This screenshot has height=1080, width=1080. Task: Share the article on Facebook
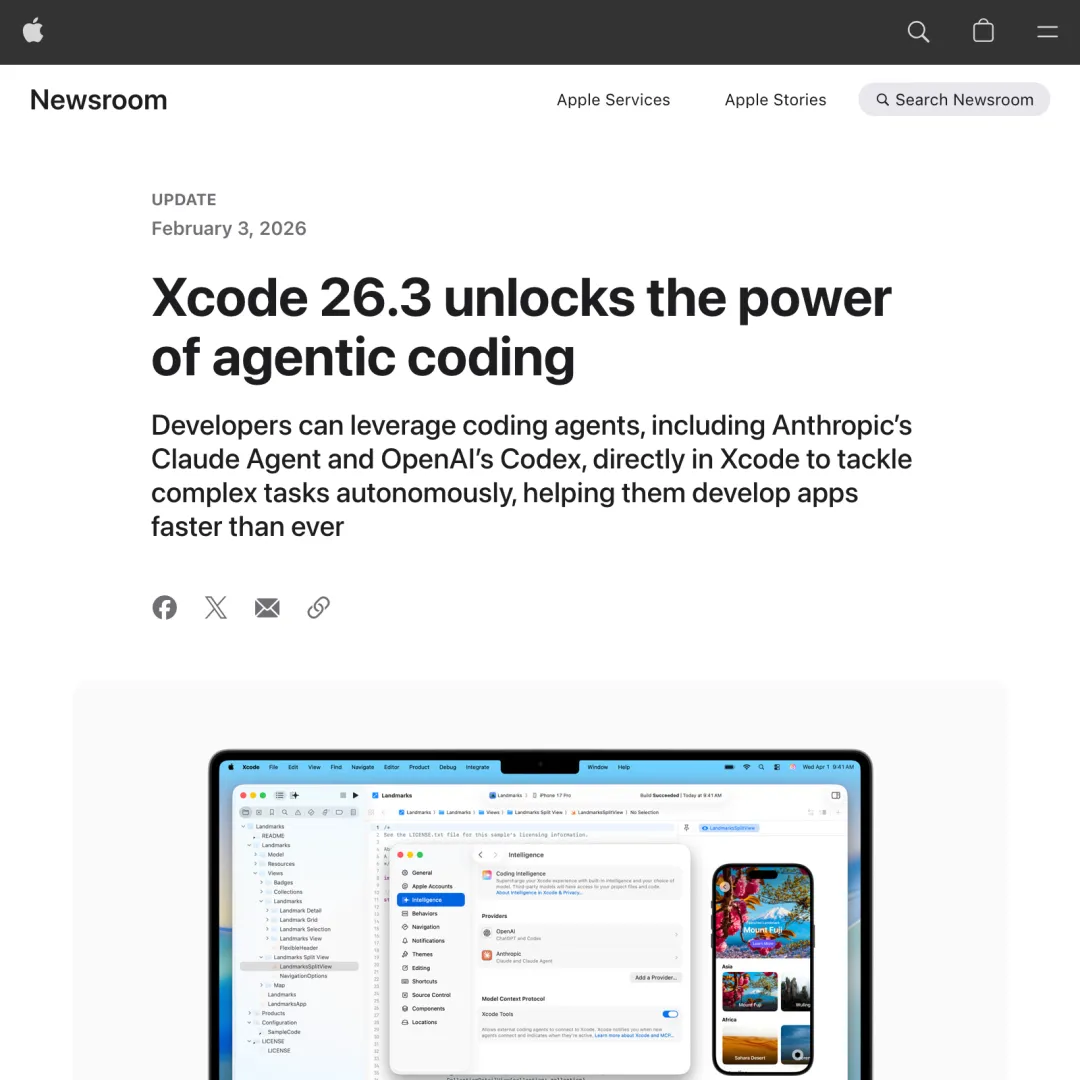165,608
